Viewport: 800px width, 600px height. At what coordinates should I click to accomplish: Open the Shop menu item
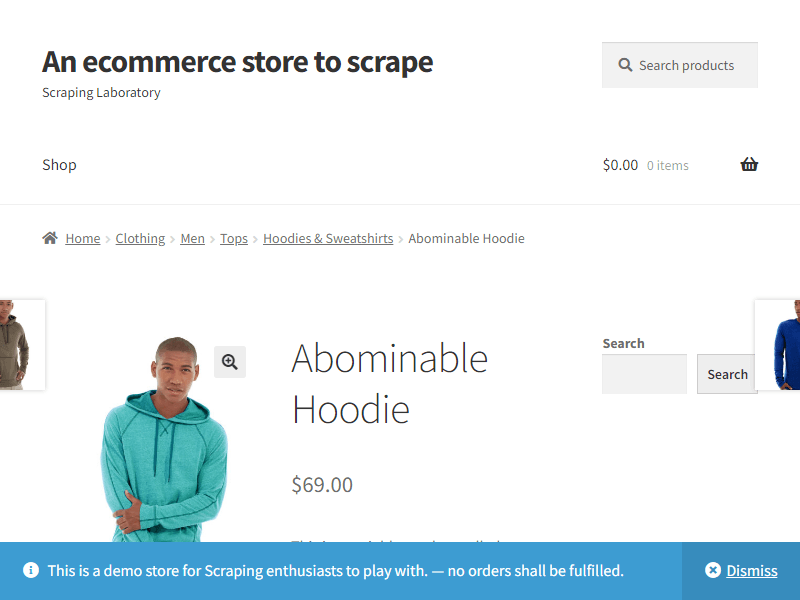tap(59, 165)
